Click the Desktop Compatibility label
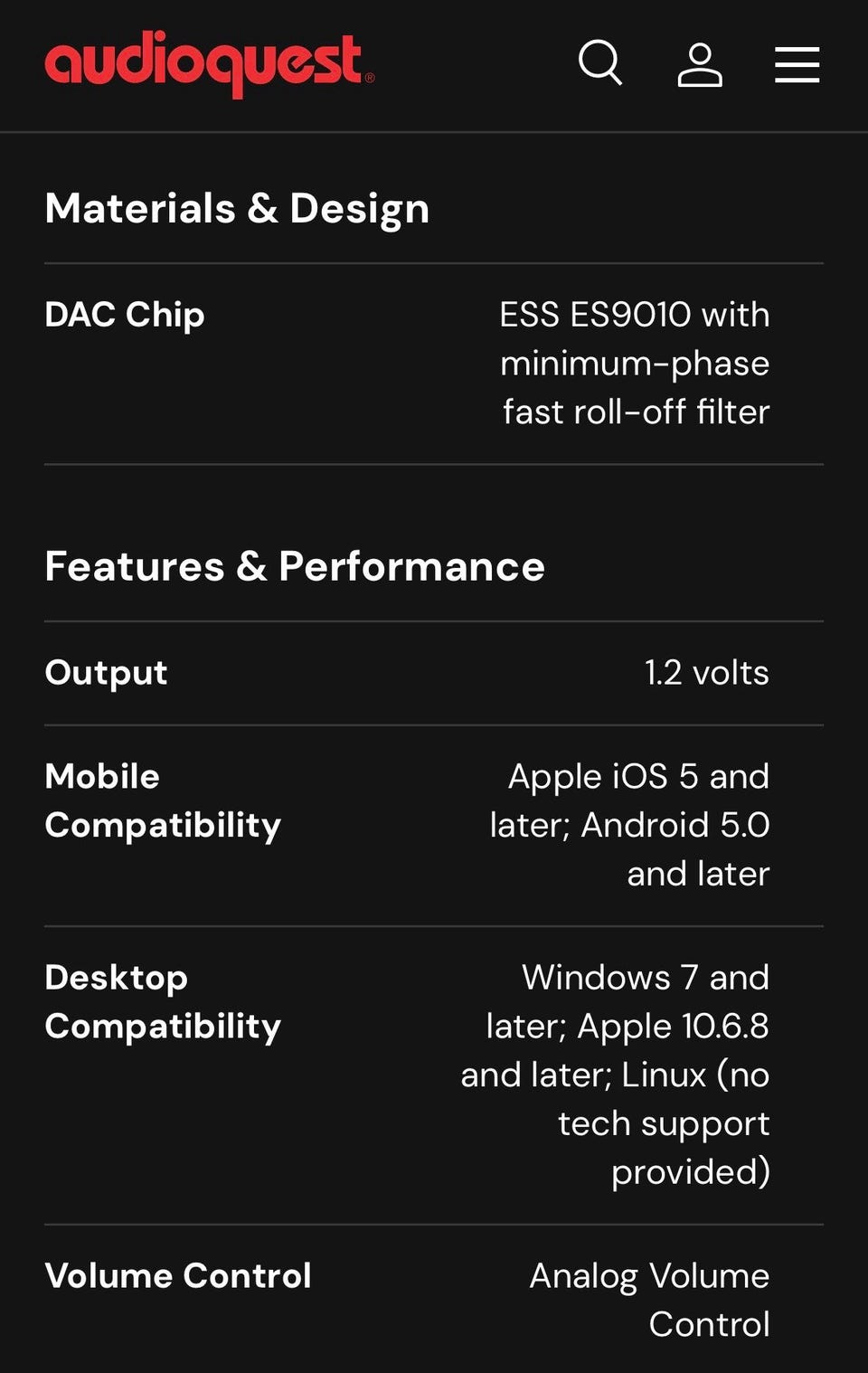This screenshot has height=1373, width=868. pos(163,1001)
